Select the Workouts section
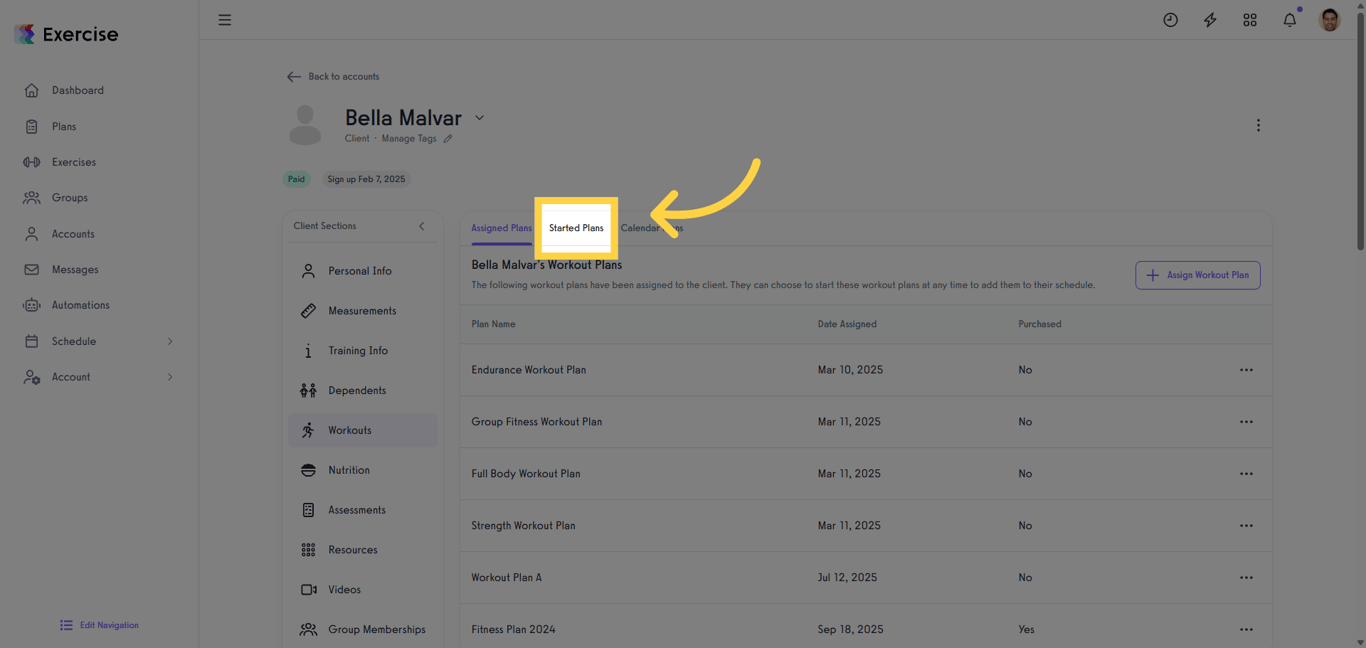 click(x=363, y=430)
